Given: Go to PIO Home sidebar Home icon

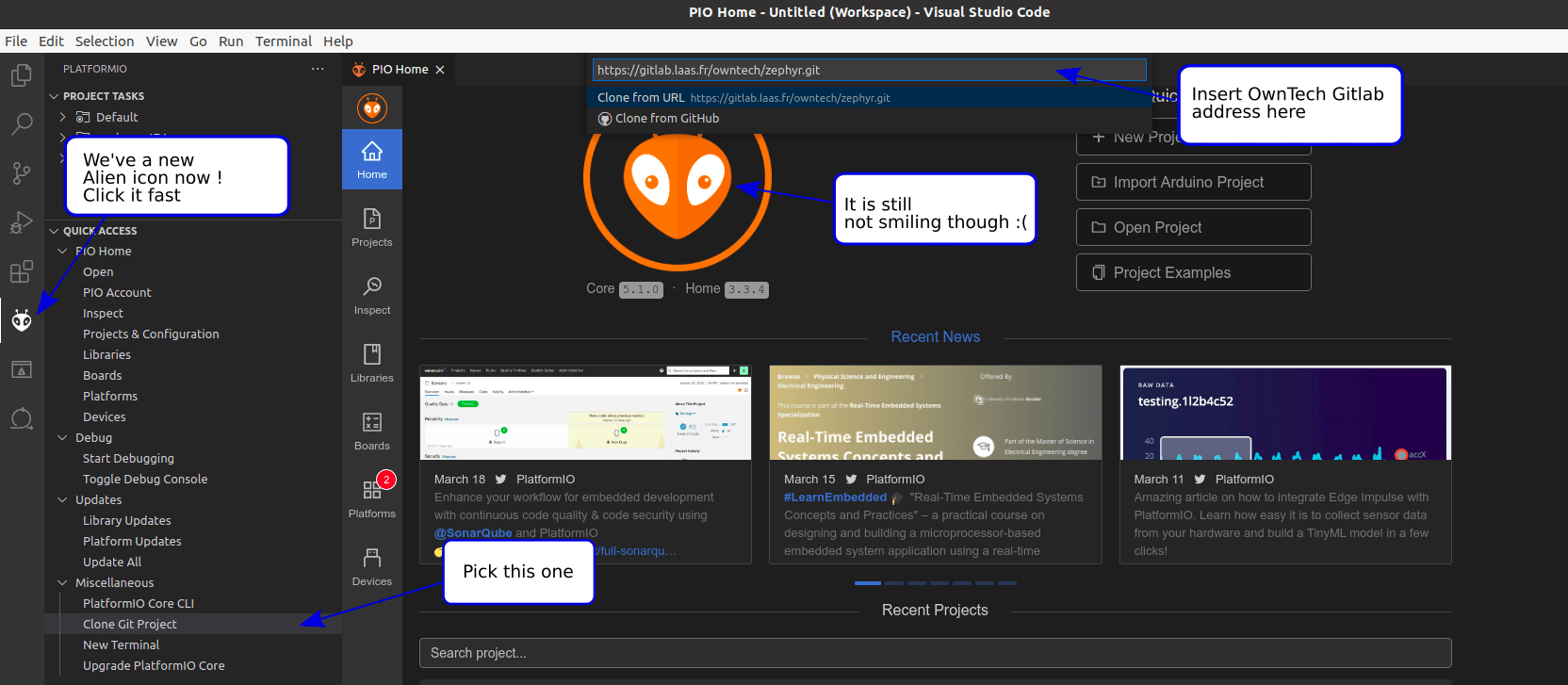Looking at the screenshot, I should (372, 159).
